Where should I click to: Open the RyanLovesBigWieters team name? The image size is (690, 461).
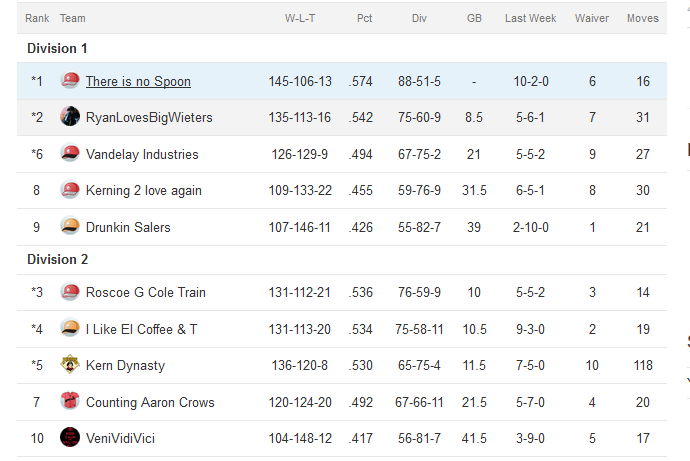[149, 117]
